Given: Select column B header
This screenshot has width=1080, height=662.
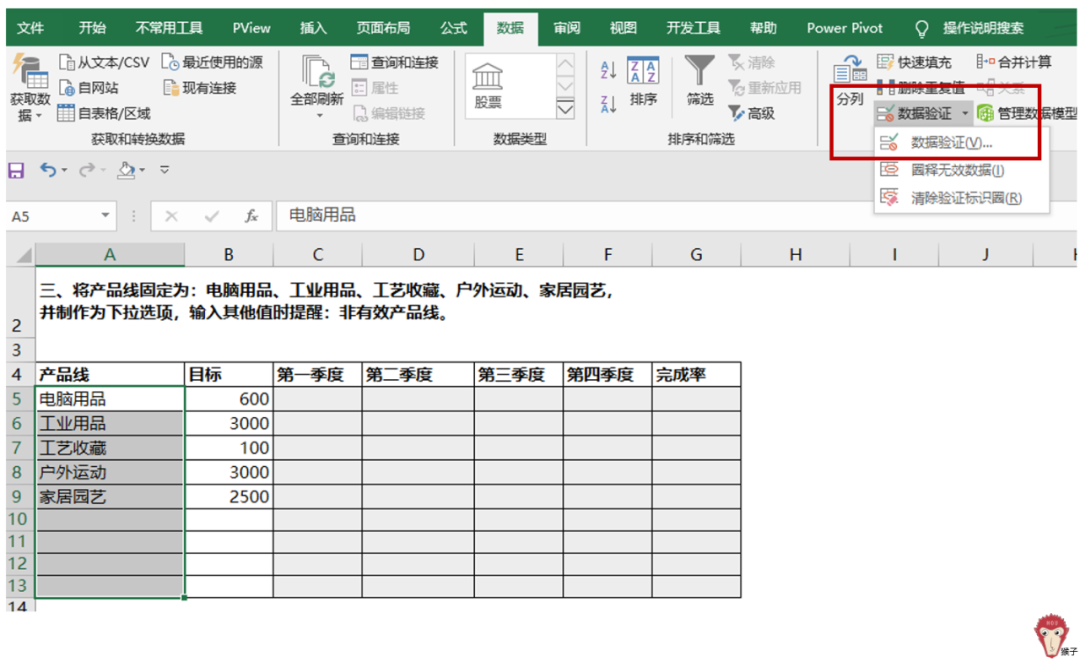Looking at the screenshot, I should (x=229, y=255).
